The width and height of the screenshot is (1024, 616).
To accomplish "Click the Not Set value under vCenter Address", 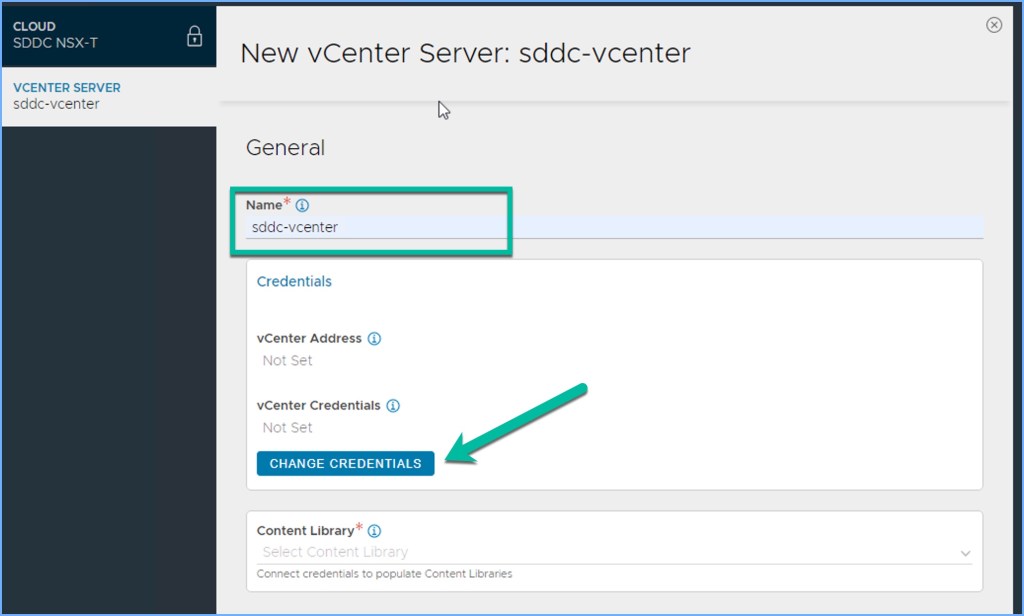I will pos(287,360).
